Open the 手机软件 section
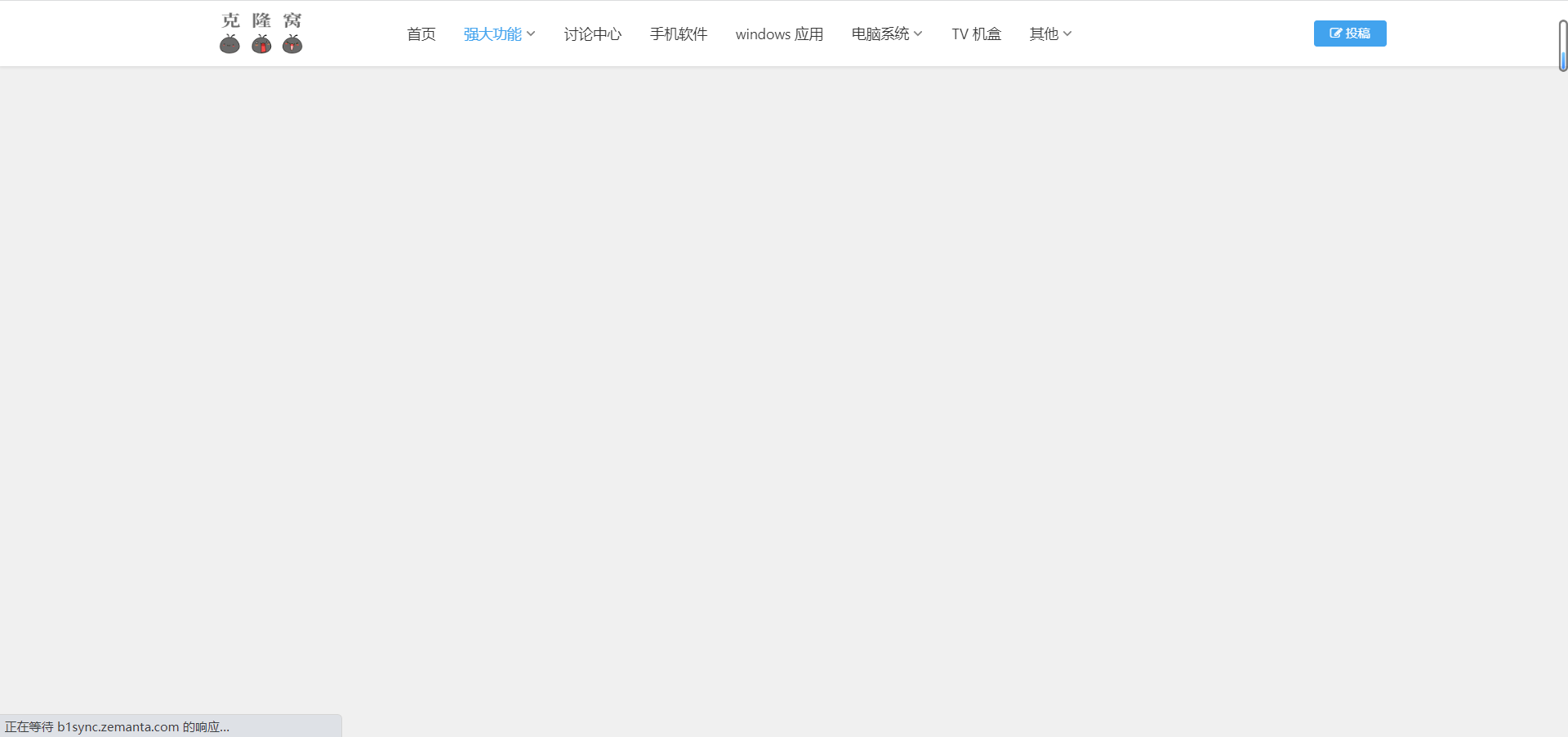 coord(679,34)
